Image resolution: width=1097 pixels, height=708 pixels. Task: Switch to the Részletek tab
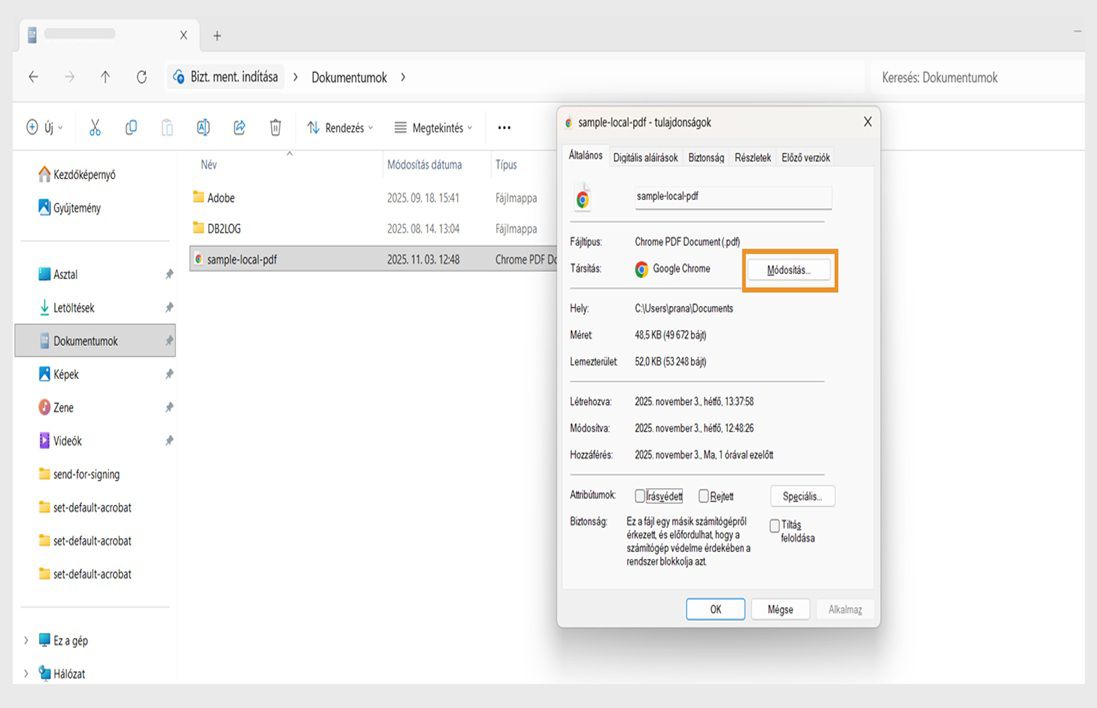[x=753, y=157]
